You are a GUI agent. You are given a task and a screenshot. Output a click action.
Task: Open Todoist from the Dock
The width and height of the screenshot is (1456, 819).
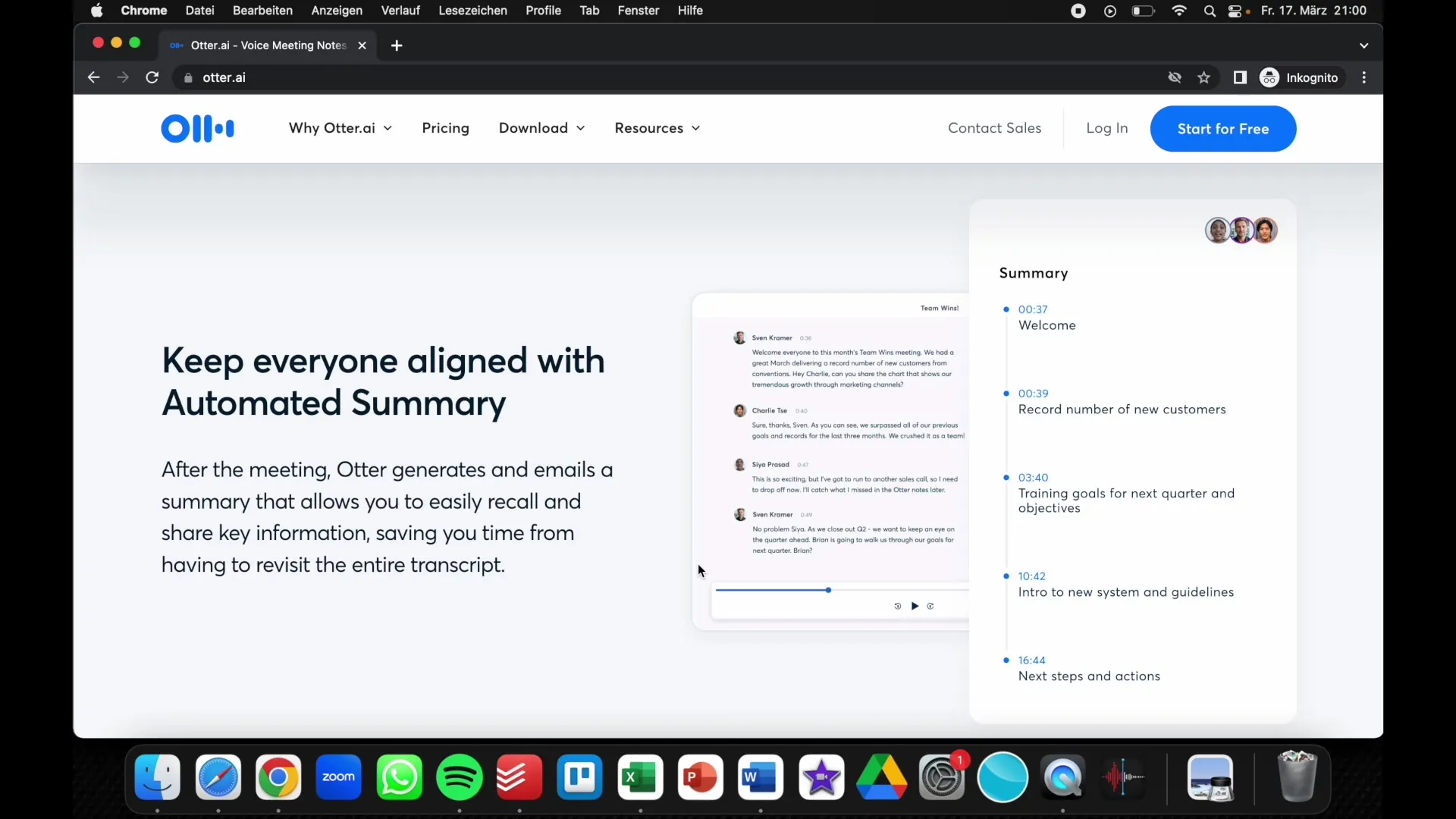click(519, 777)
